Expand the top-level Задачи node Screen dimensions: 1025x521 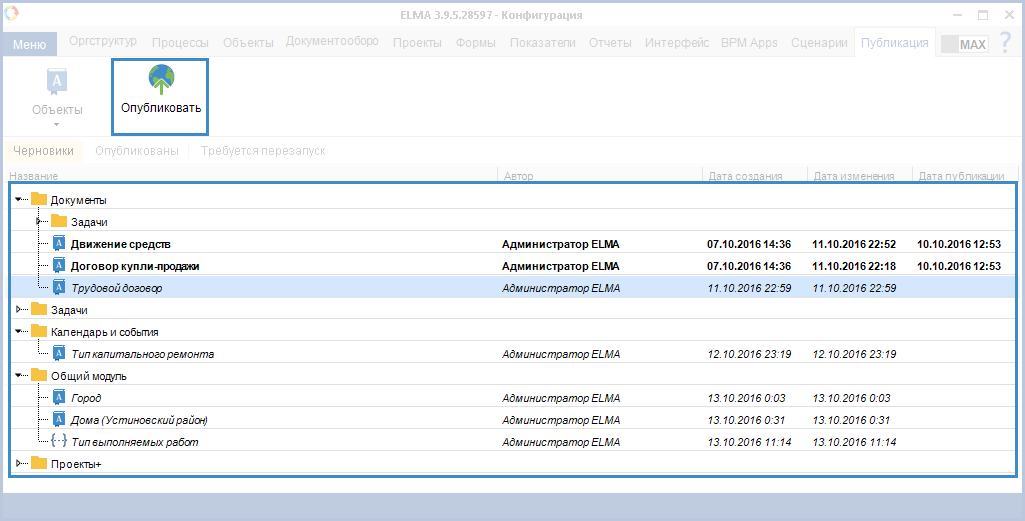(18, 309)
